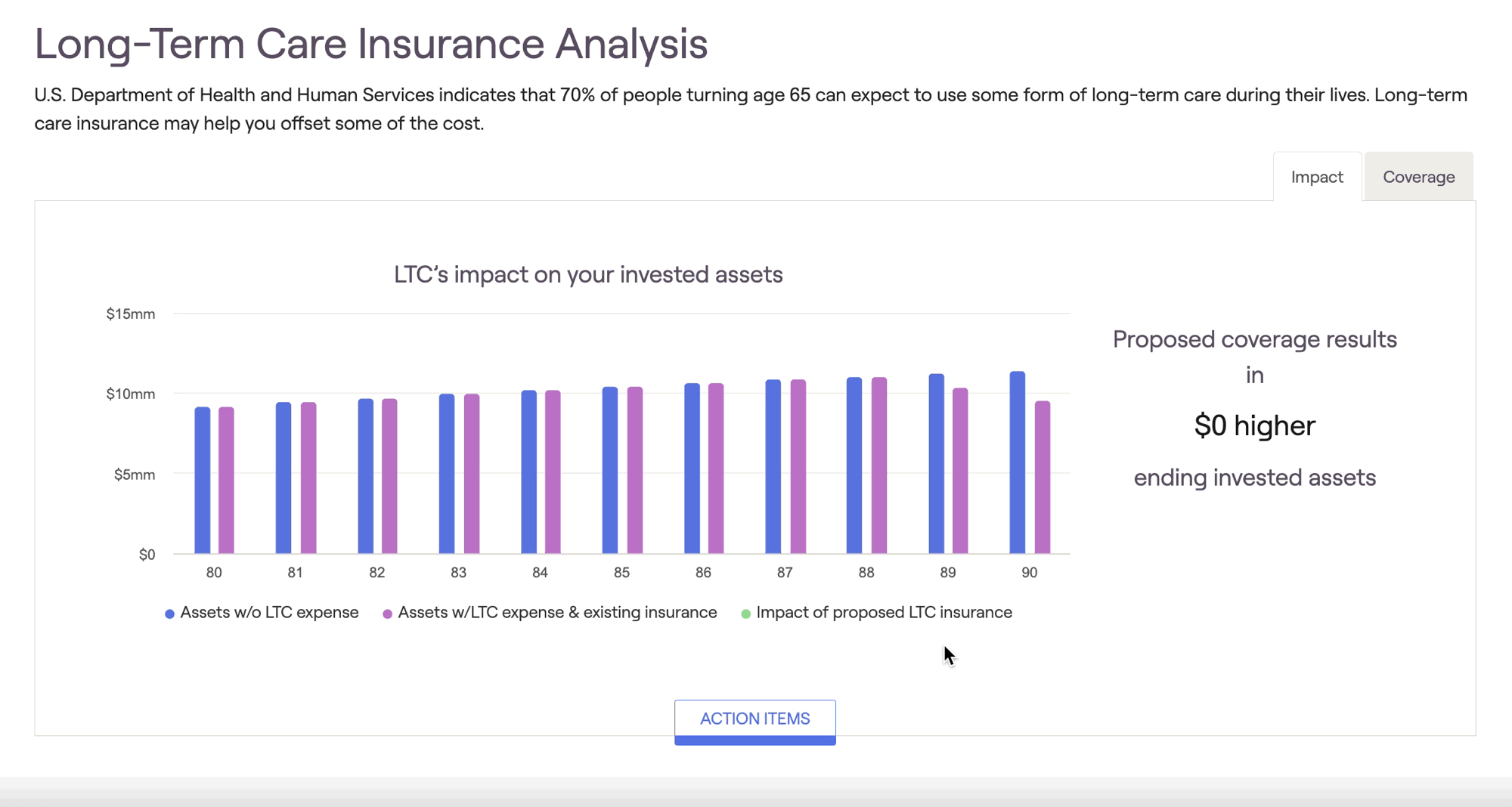The image size is (1512, 807).
Task: Click the chart title 'LTC's impact on your invested assets'
Action: (588, 274)
